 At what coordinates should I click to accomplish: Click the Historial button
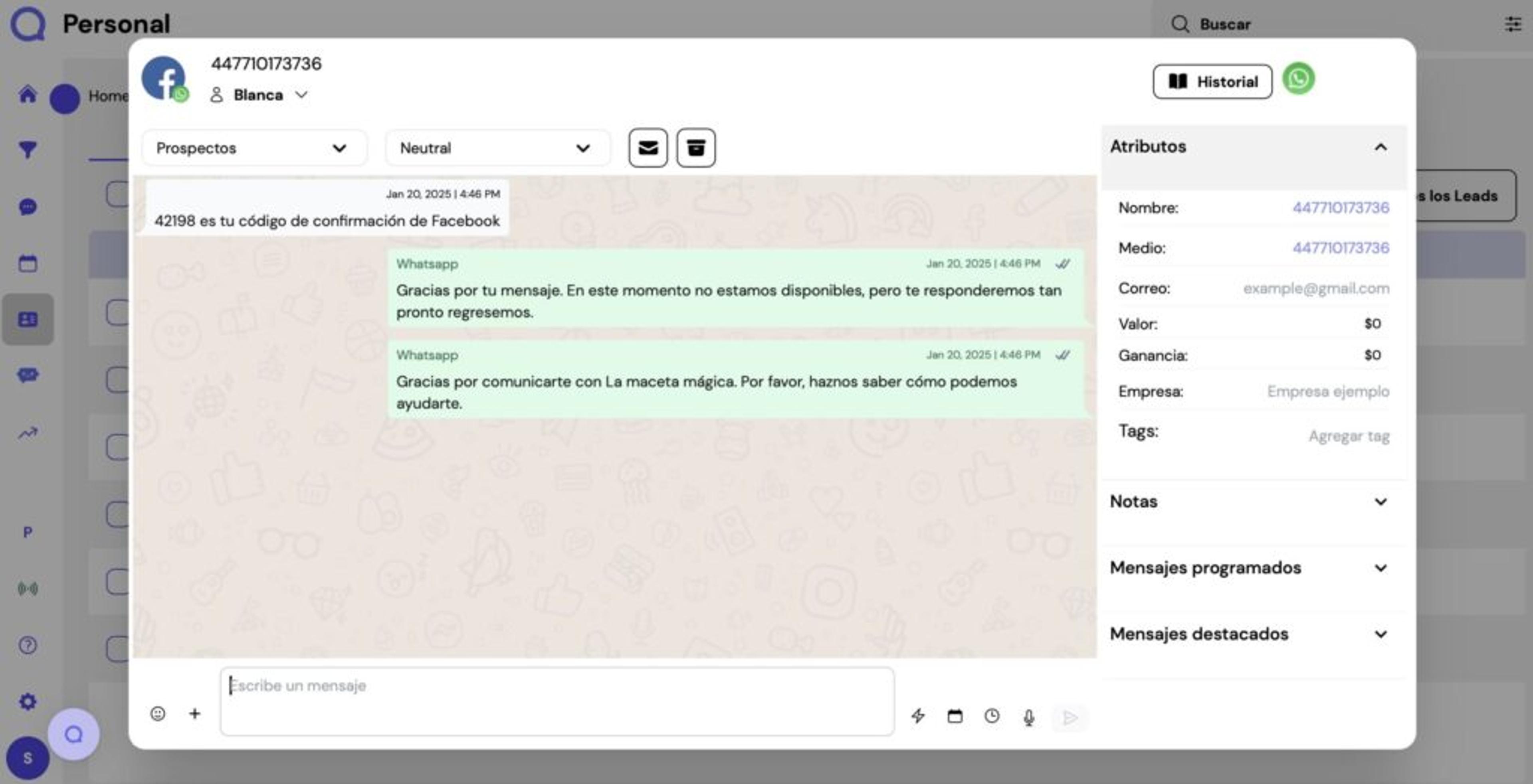pos(1212,81)
